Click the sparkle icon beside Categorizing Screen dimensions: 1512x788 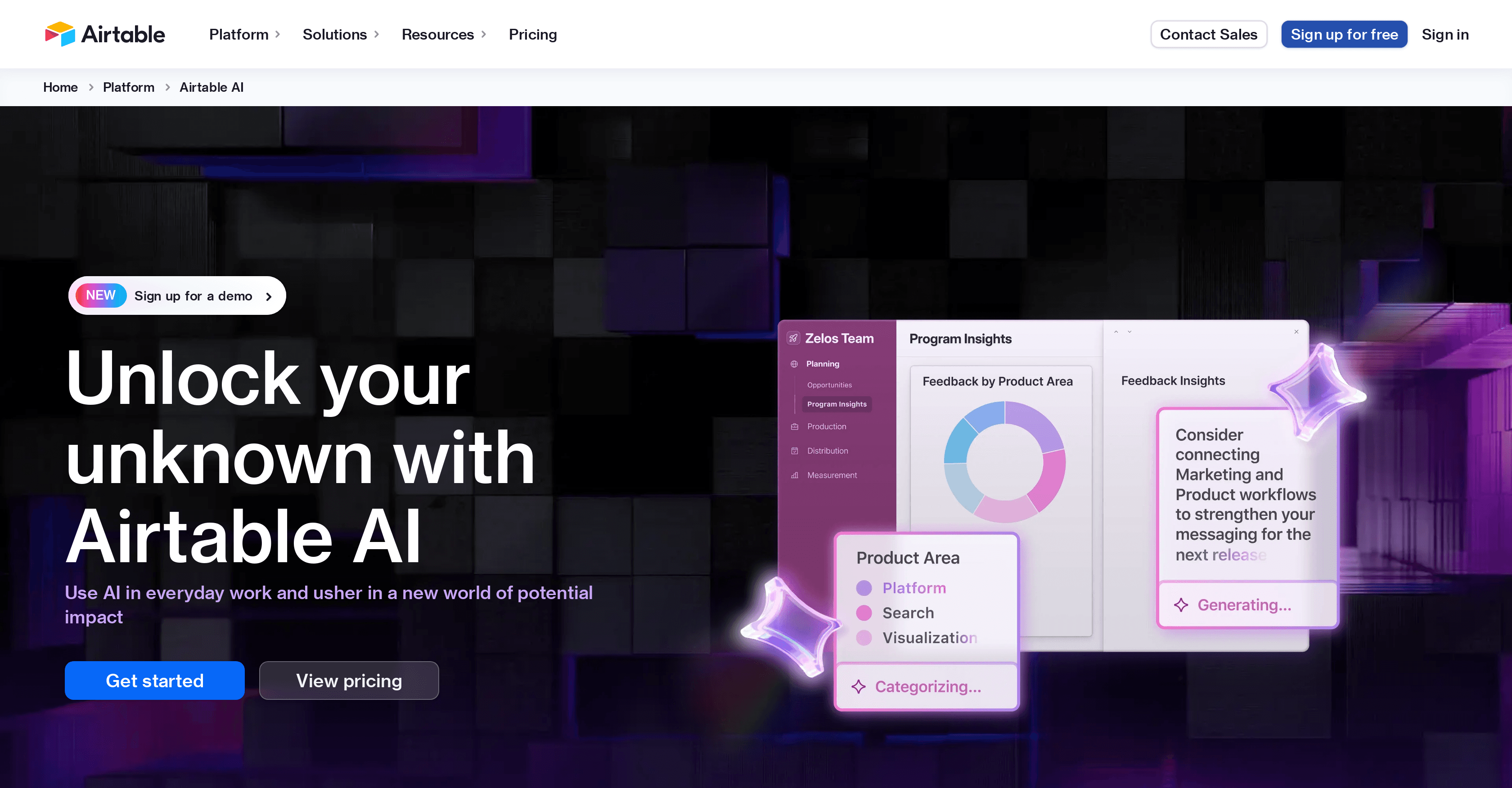(x=859, y=686)
